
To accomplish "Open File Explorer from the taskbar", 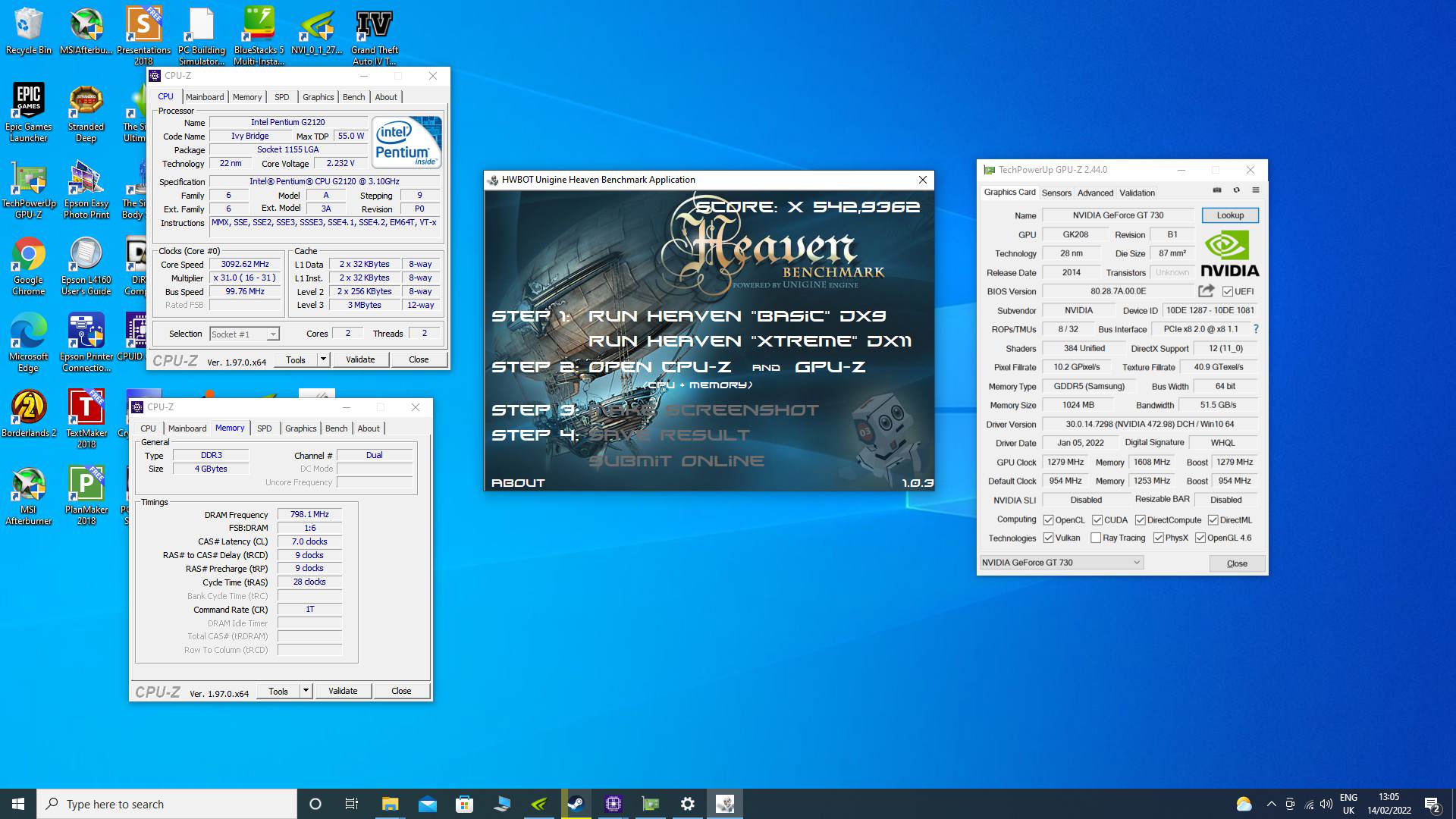I will pos(390,804).
